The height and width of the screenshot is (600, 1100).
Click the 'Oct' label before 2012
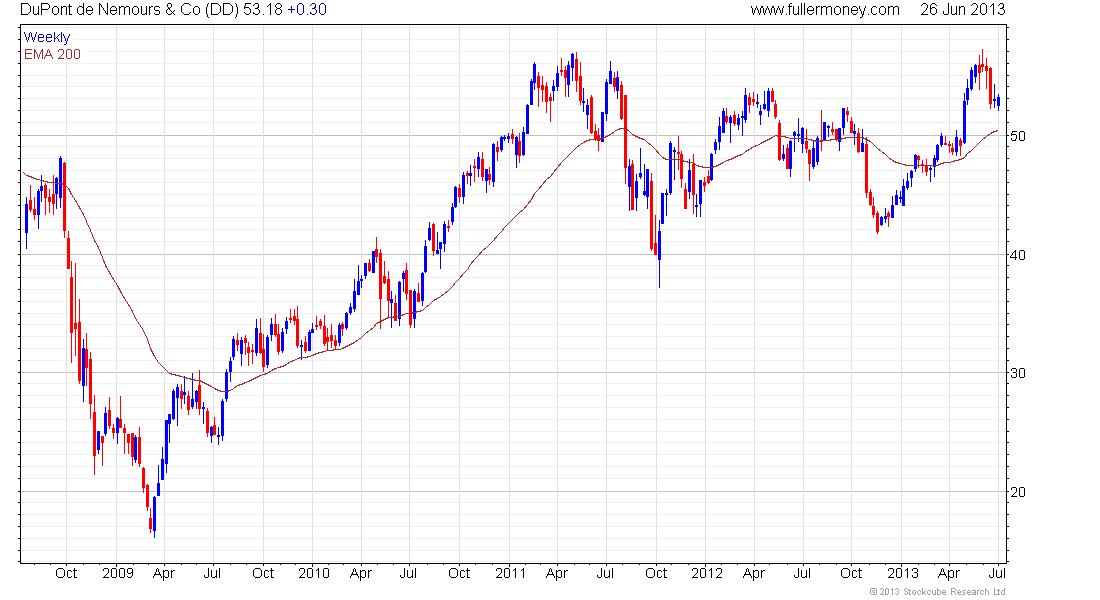point(656,573)
